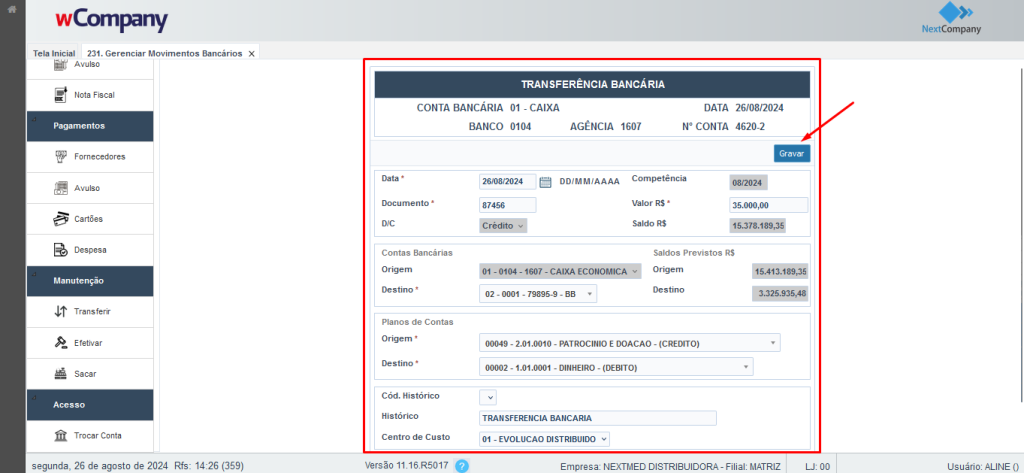The image size is (1024, 473).
Task: Collapse the Pagamentos section header
Action: point(90,125)
